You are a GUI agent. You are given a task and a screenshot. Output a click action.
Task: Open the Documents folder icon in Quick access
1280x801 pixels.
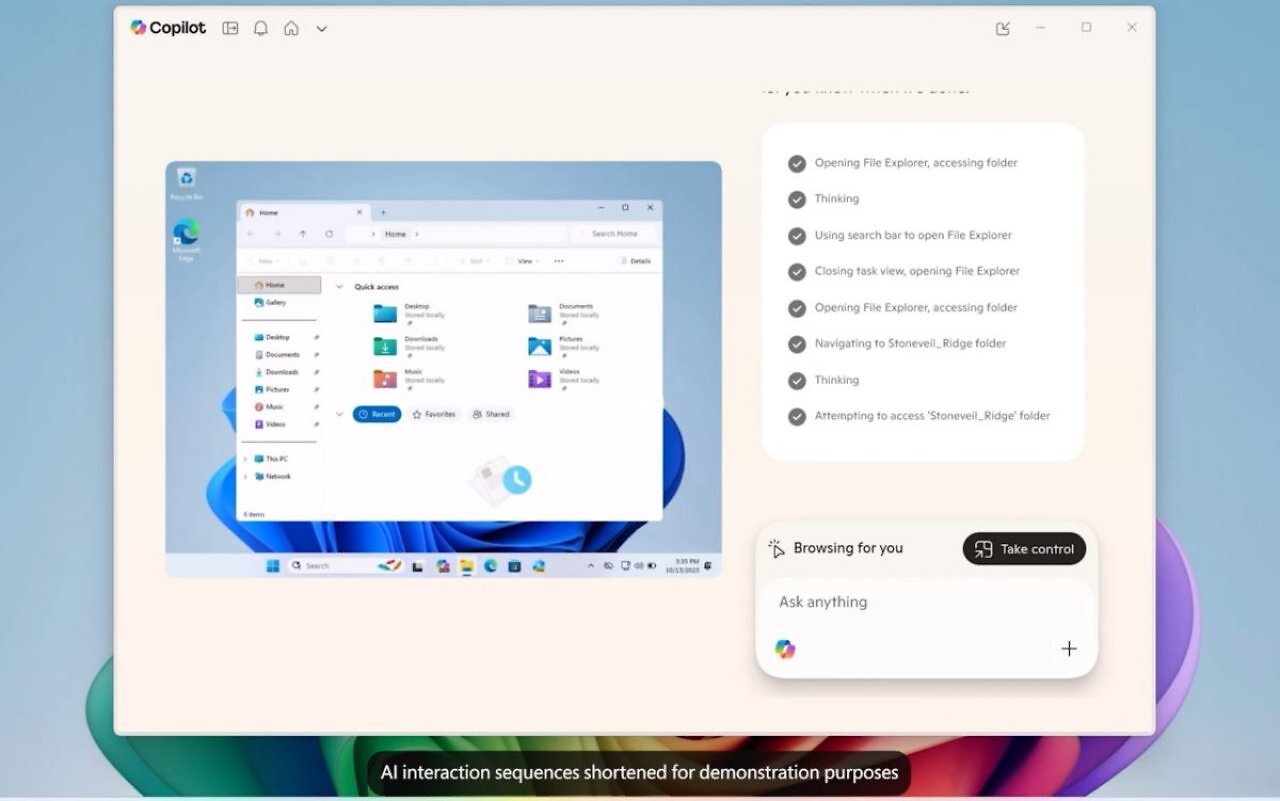[x=540, y=314]
